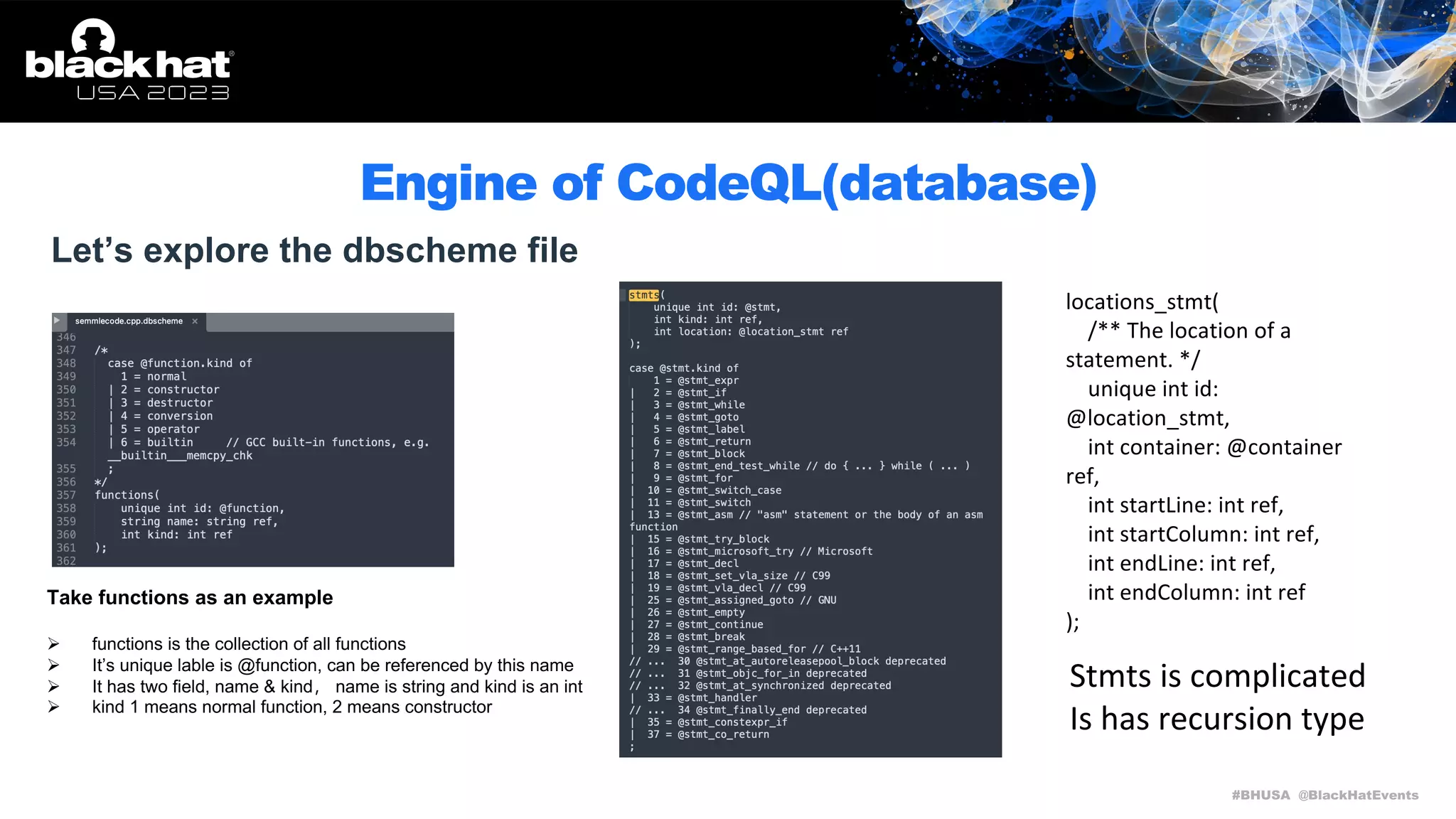The width and height of the screenshot is (1456, 819).
Task: Click line number 361 in the gutter
Action: 66,548
